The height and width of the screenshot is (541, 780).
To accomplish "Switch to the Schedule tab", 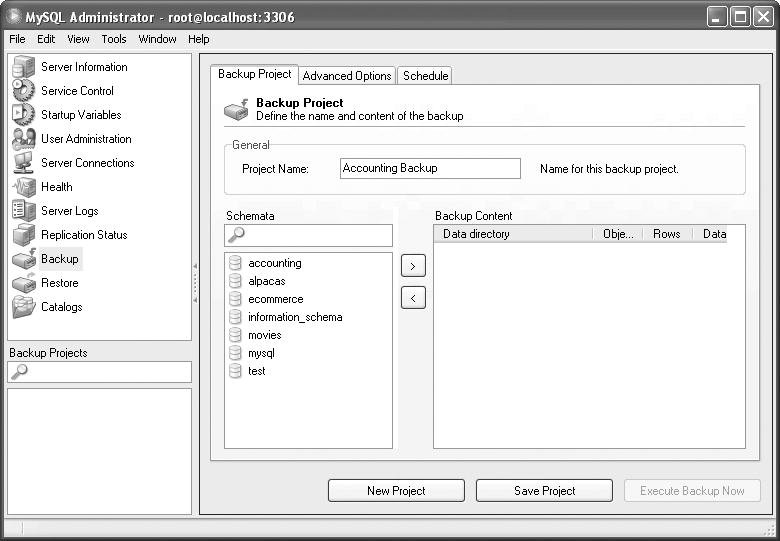I will point(425,76).
